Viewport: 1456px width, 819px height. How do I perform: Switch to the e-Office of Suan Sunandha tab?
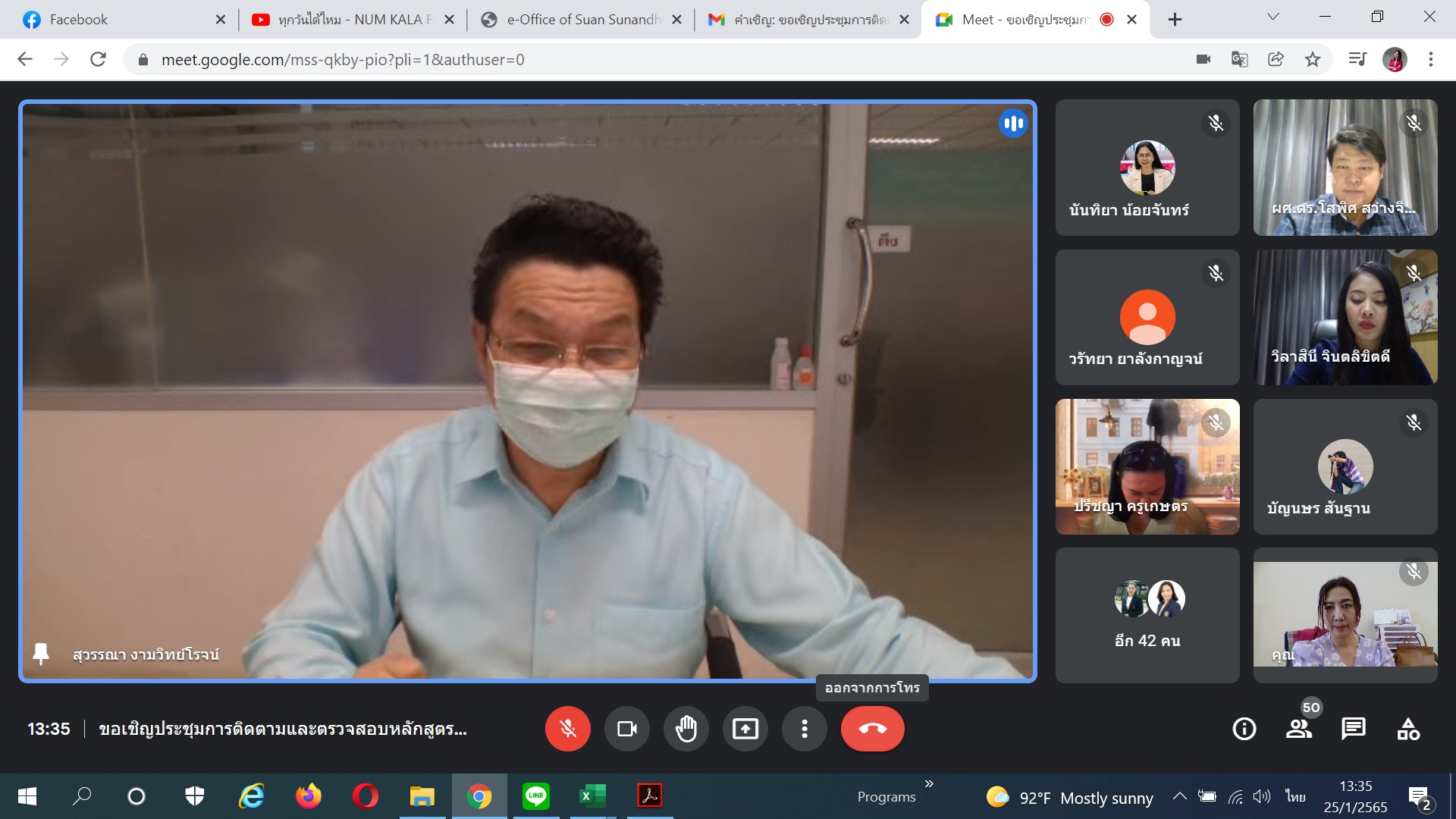coord(580,20)
